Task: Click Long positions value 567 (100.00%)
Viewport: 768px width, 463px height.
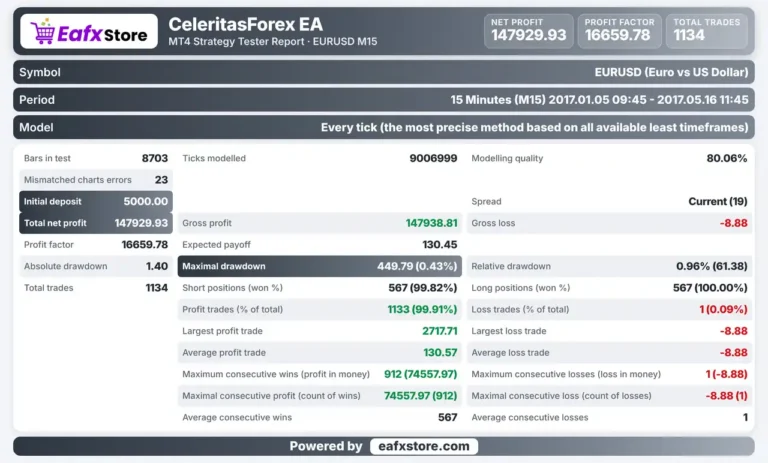Action: tap(710, 288)
